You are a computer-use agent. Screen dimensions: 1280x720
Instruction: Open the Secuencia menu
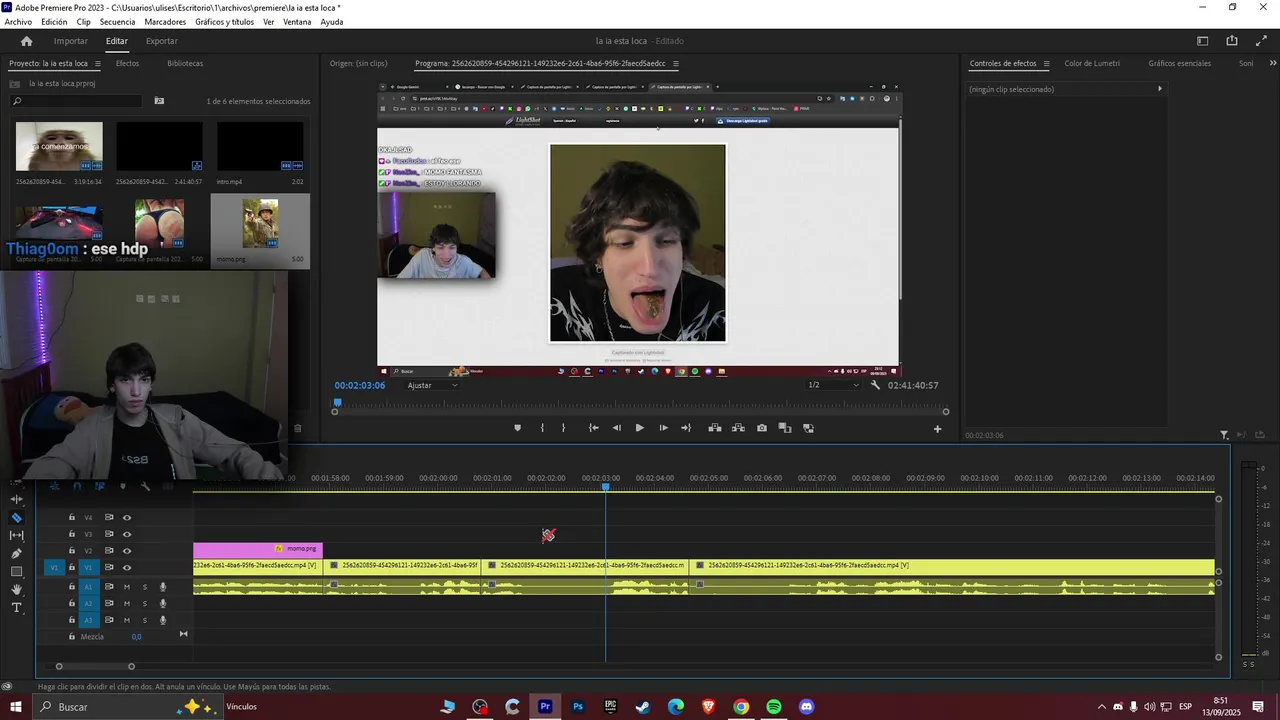117,22
